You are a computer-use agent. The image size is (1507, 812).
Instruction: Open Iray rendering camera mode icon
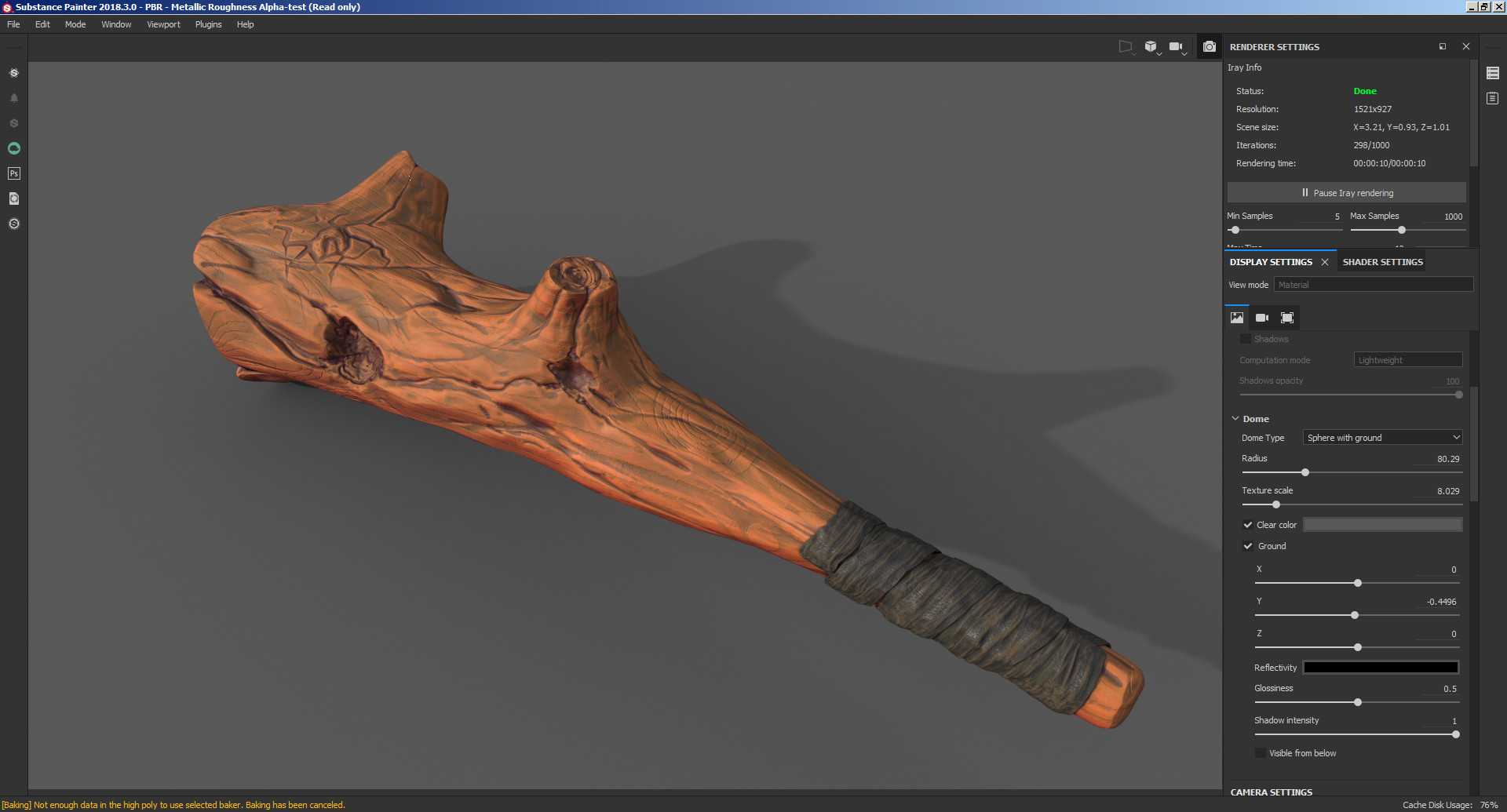click(1210, 47)
